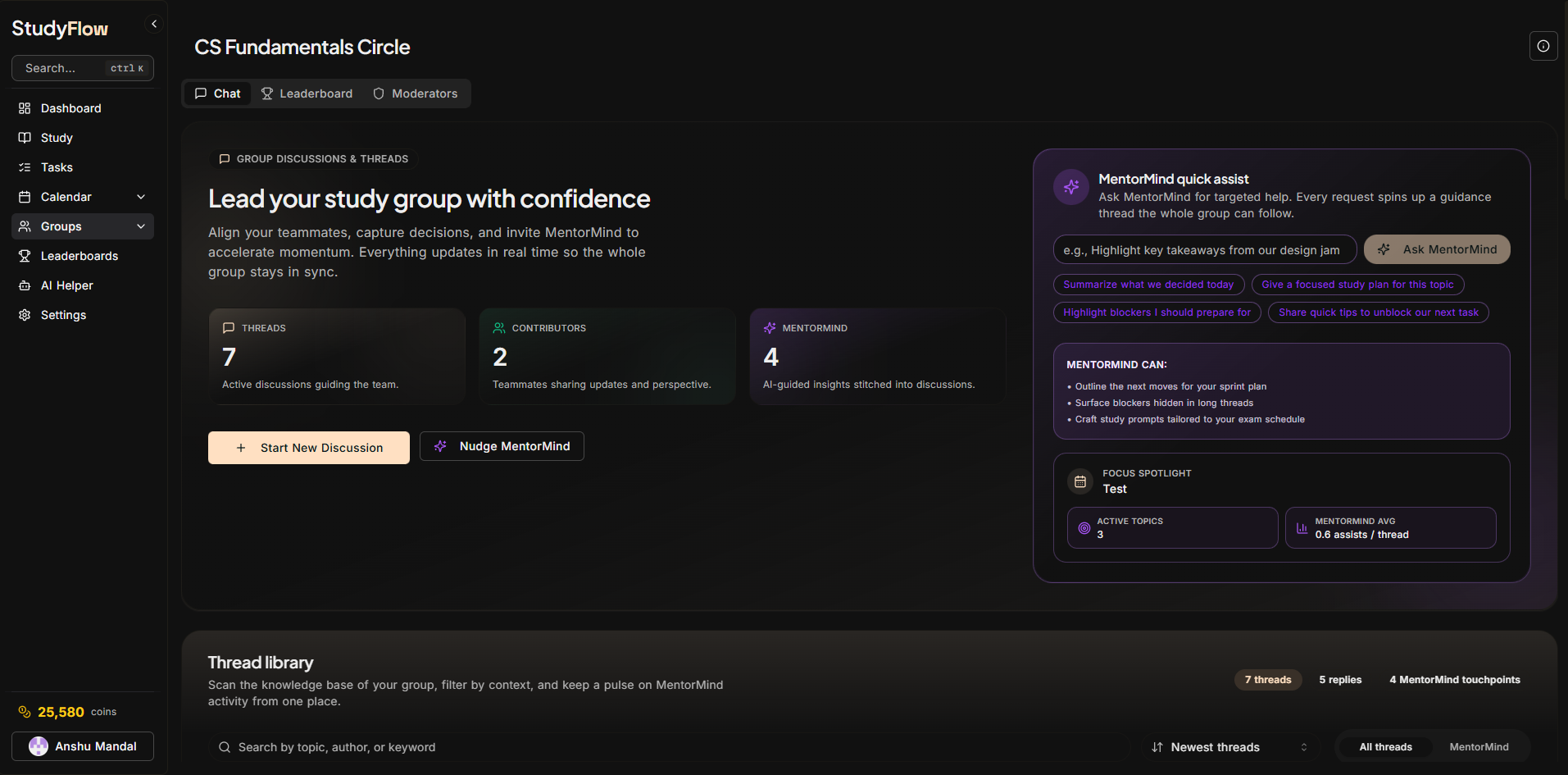Switch thread filter to MentorMind

[1479, 746]
